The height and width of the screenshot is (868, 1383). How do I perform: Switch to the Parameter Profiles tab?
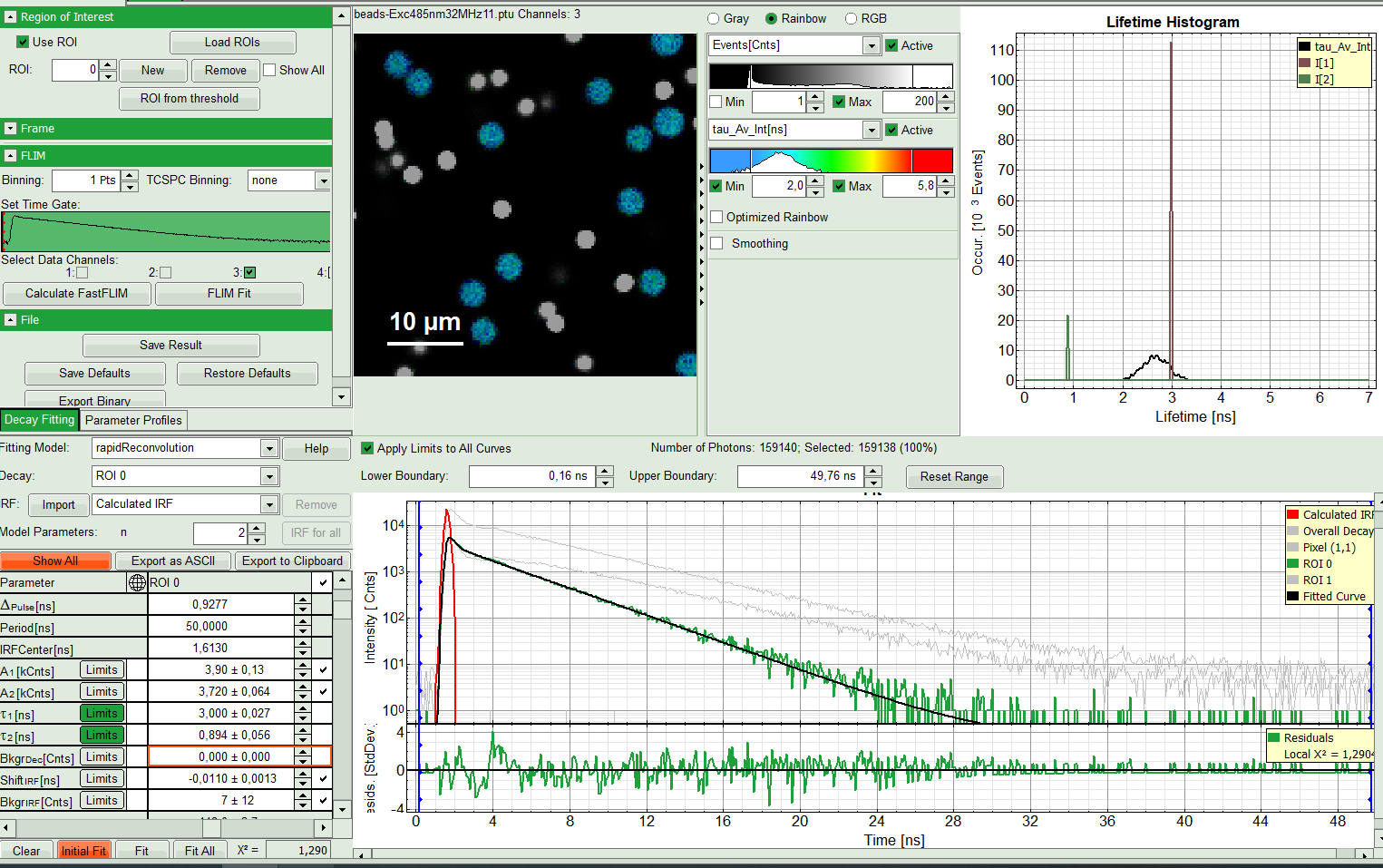coord(133,420)
